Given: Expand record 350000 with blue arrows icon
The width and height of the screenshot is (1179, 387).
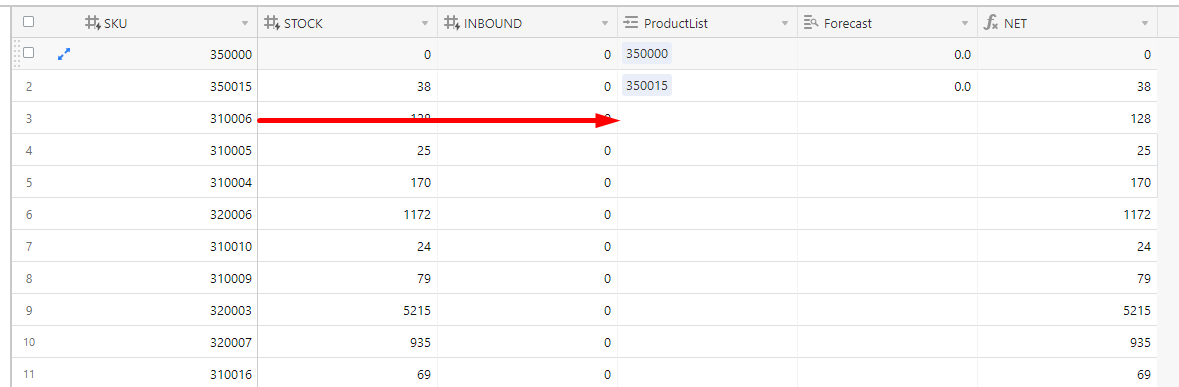Looking at the screenshot, I should point(63,54).
